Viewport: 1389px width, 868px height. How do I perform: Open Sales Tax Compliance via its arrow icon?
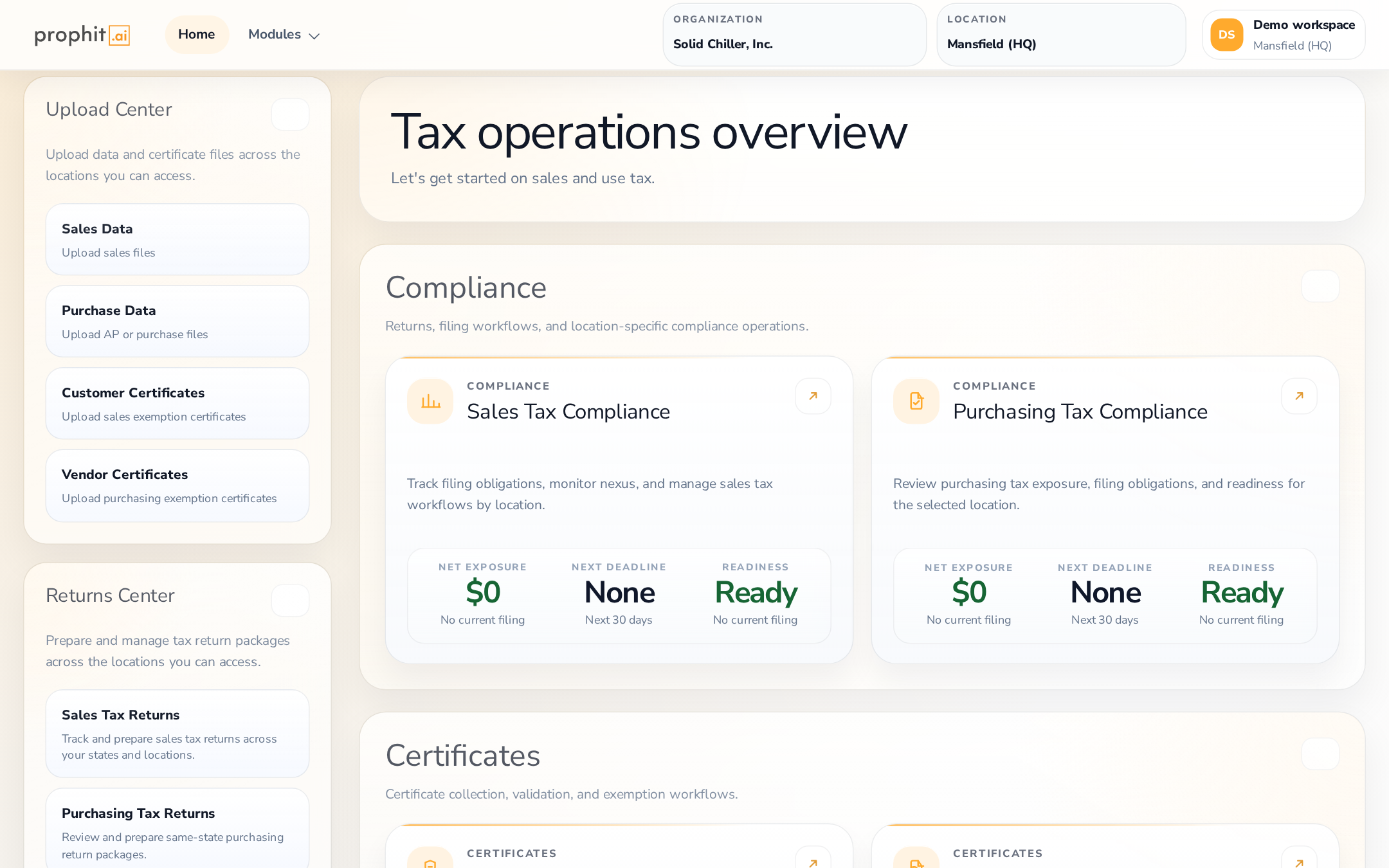pyautogui.click(x=813, y=396)
